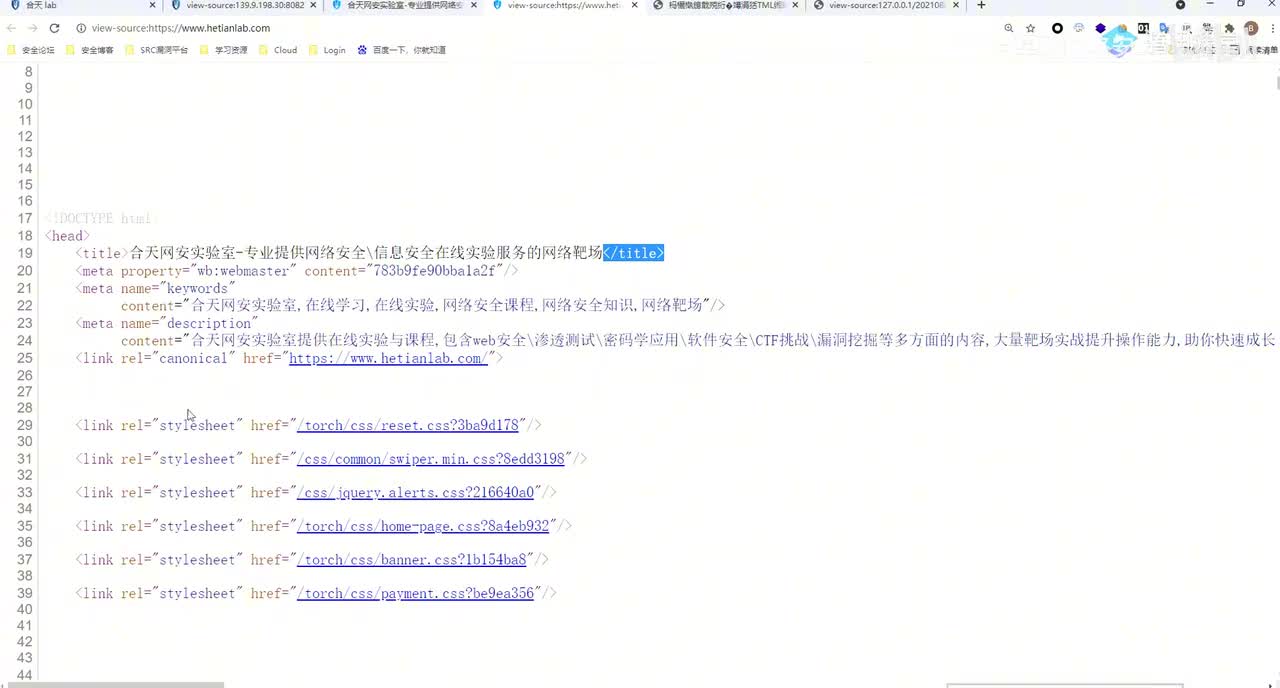
Task: Open the 'SRC漏洞平台' bookmark folder
Action: 156,50
